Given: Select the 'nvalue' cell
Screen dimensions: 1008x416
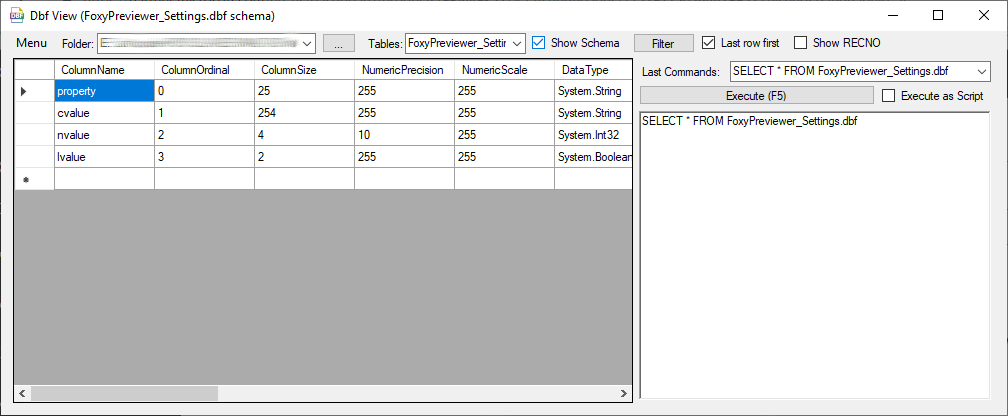Looking at the screenshot, I should coord(104,135).
